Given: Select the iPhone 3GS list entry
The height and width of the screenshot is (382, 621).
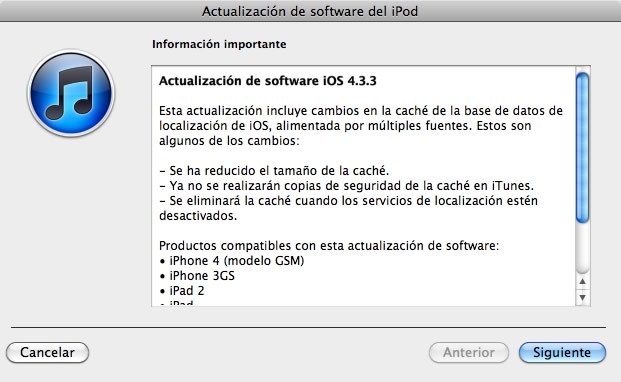Looking at the screenshot, I should [197, 276].
